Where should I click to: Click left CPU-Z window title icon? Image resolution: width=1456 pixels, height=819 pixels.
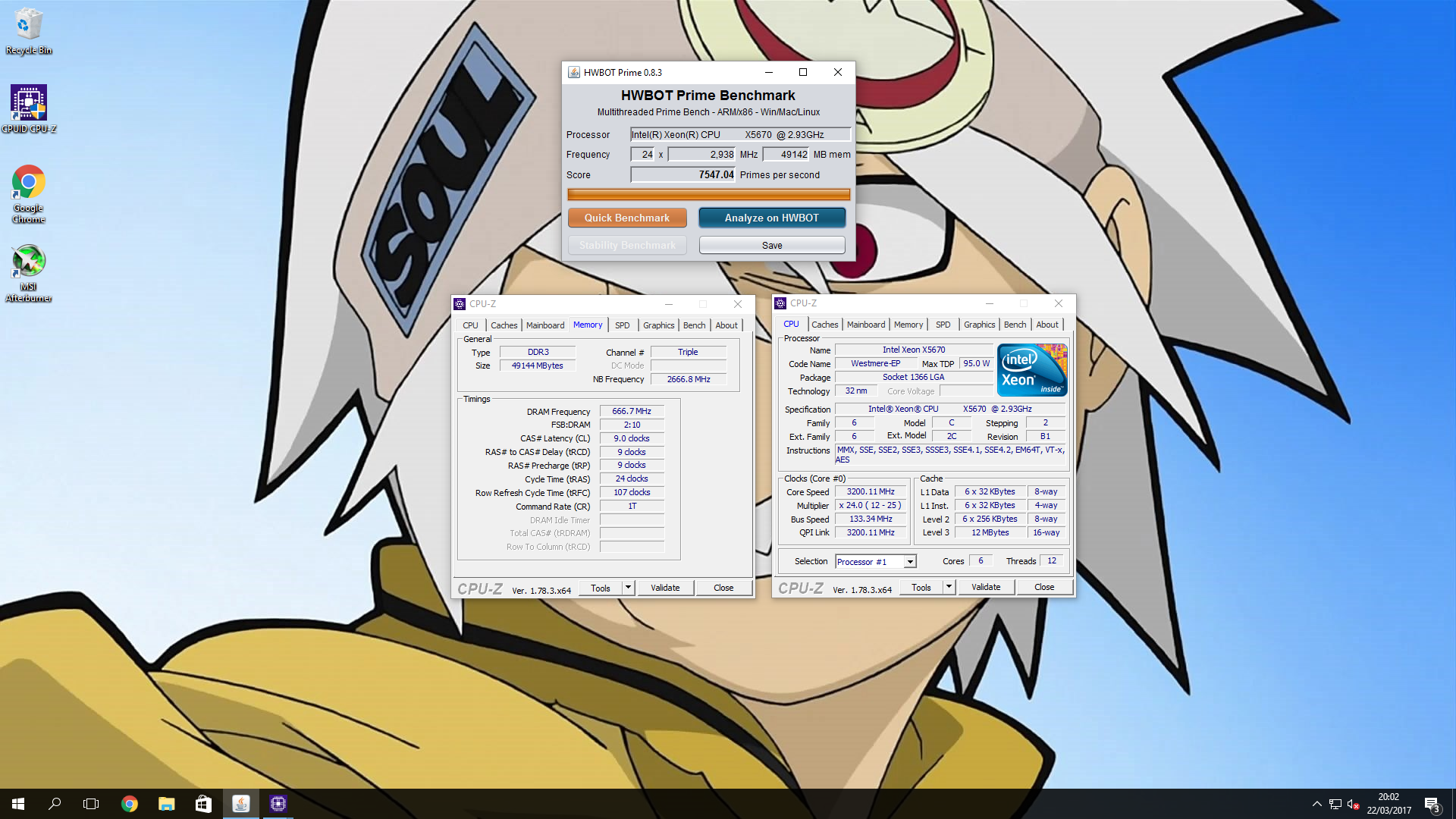(x=460, y=304)
